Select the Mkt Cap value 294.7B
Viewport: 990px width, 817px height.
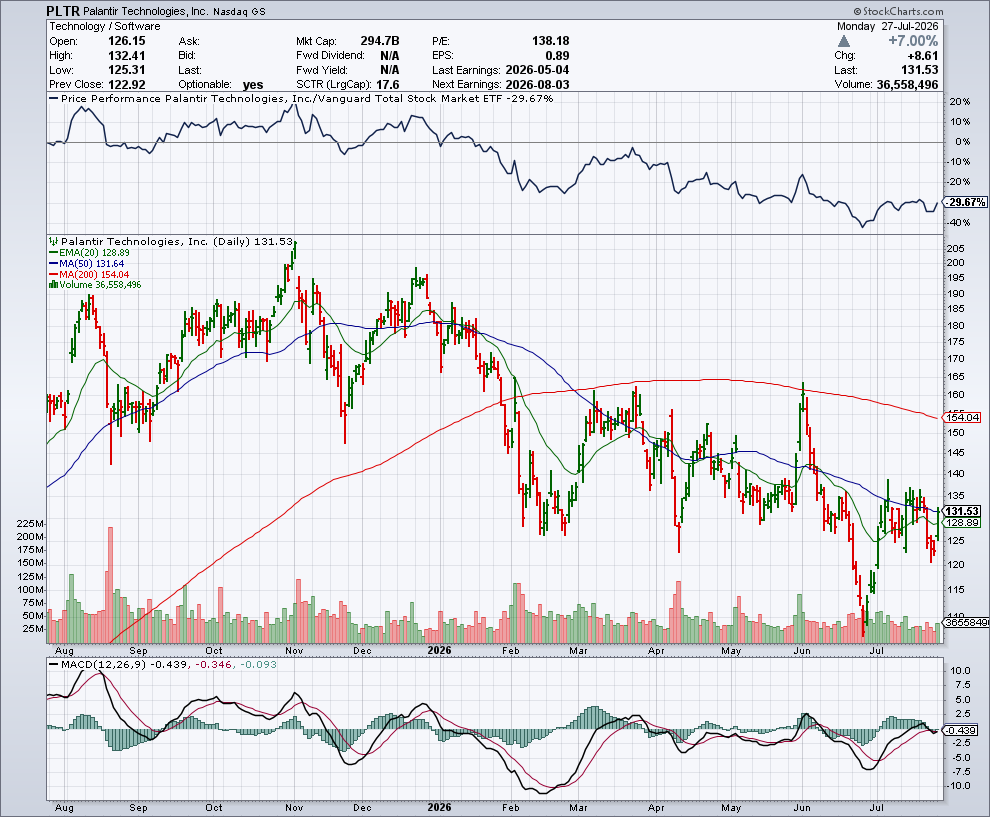[380, 41]
